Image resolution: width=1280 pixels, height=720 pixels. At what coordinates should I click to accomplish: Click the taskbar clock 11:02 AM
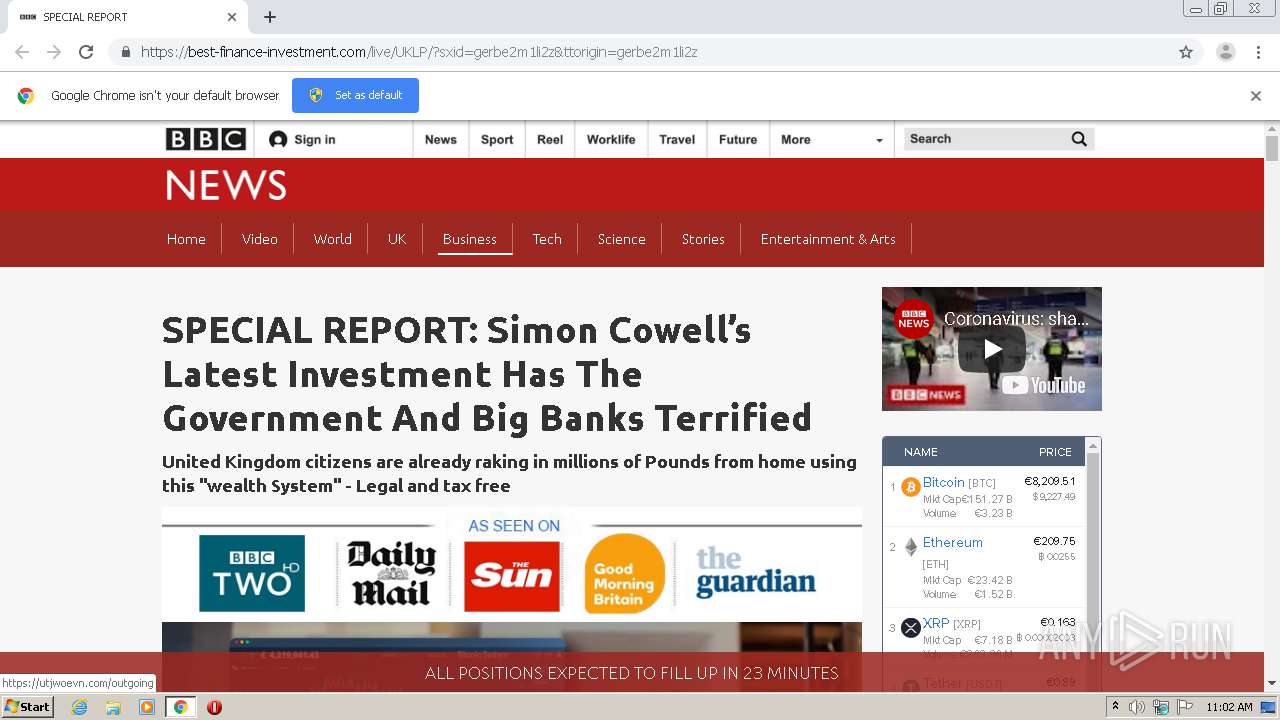point(1229,707)
